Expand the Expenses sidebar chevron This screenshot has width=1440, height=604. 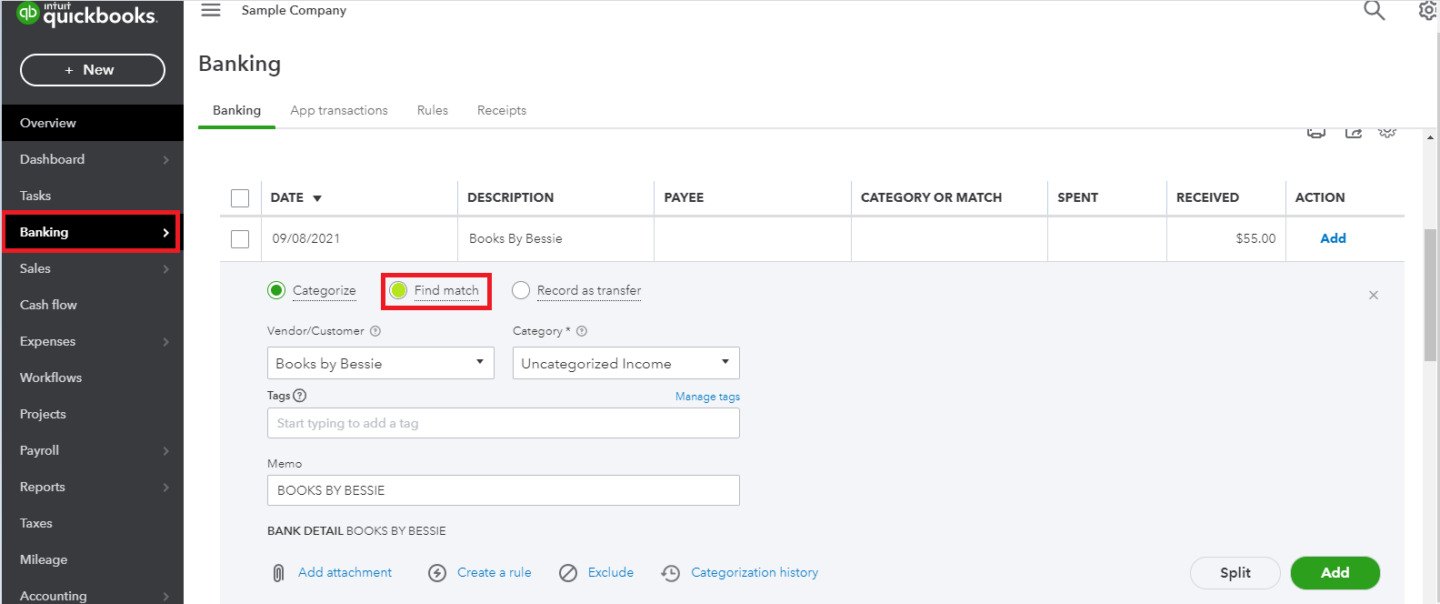[166, 342]
